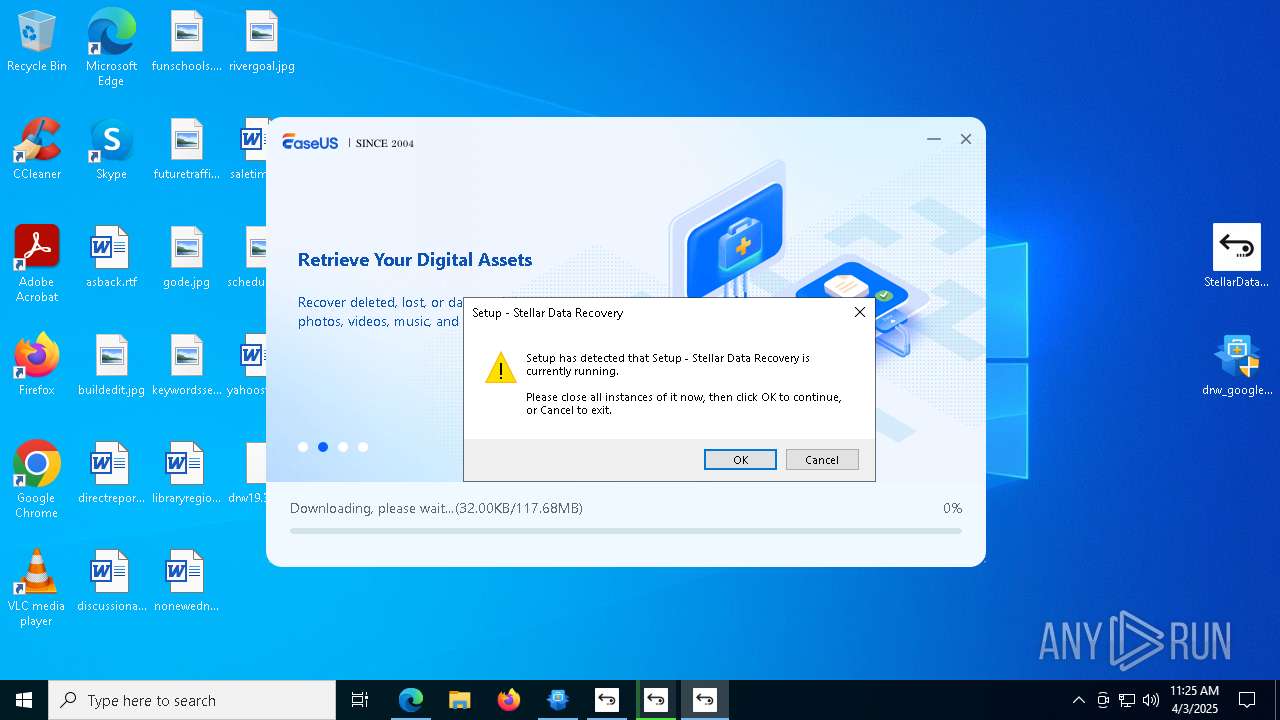Open the Skype desktop shortcut
Viewport: 1280px width, 720px height.
coord(111,149)
